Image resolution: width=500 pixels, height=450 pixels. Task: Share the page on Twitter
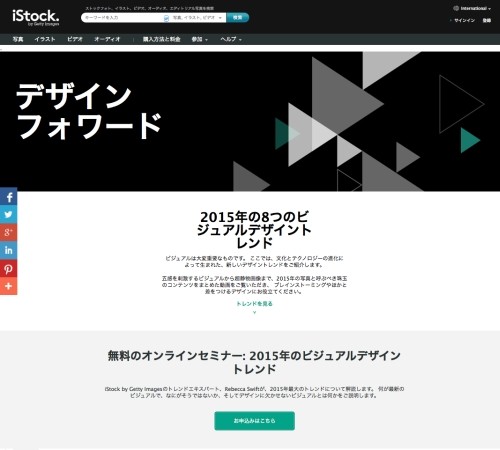coord(8,214)
